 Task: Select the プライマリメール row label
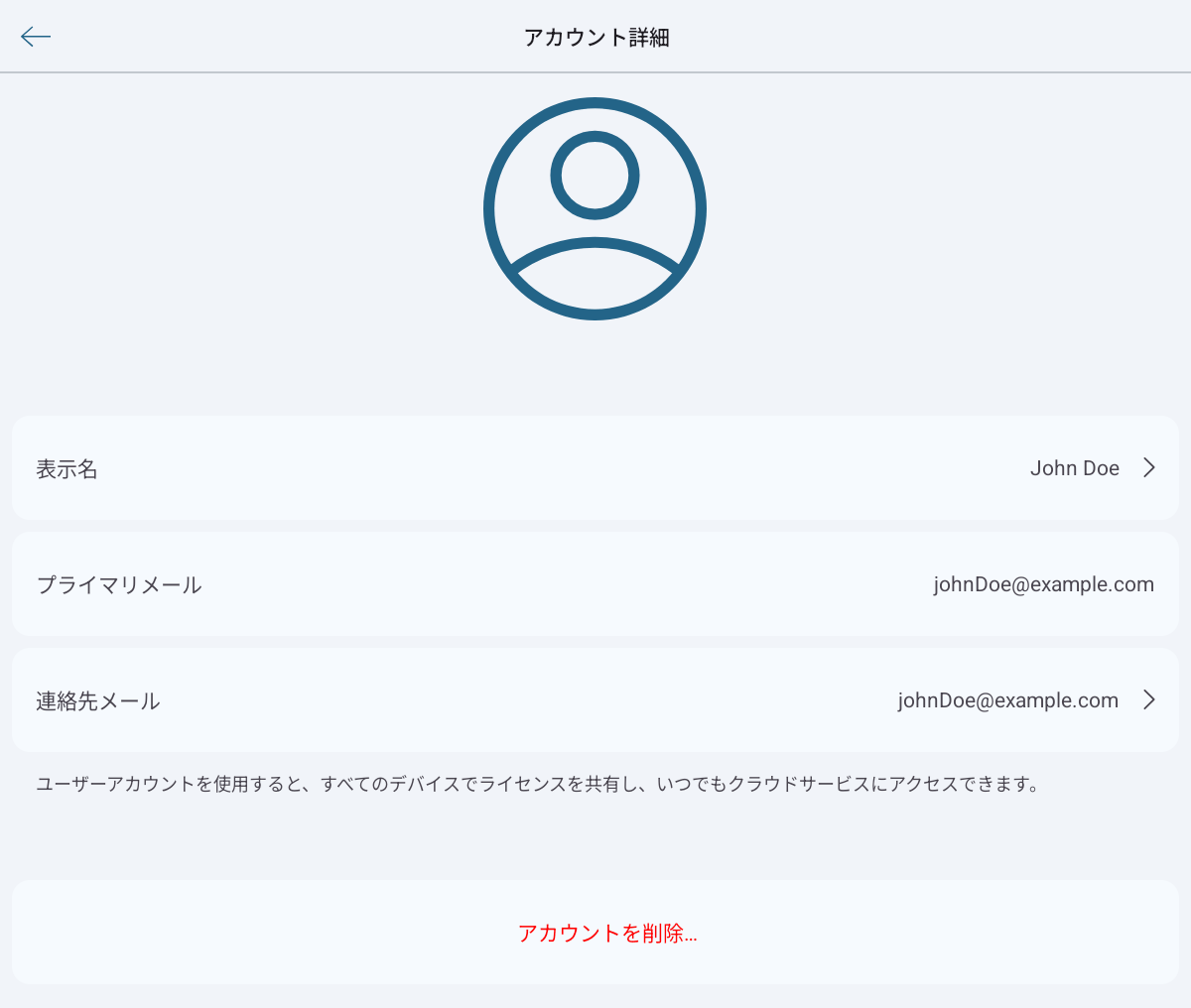(119, 584)
